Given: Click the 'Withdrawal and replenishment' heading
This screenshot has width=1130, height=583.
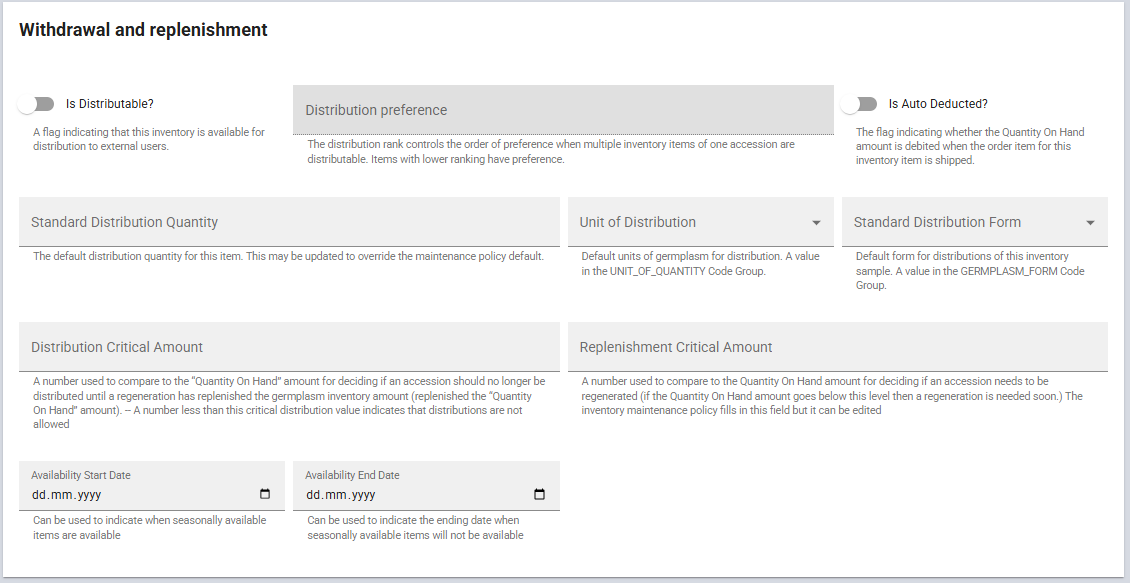Looking at the screenshot, I should pos(143,30).
